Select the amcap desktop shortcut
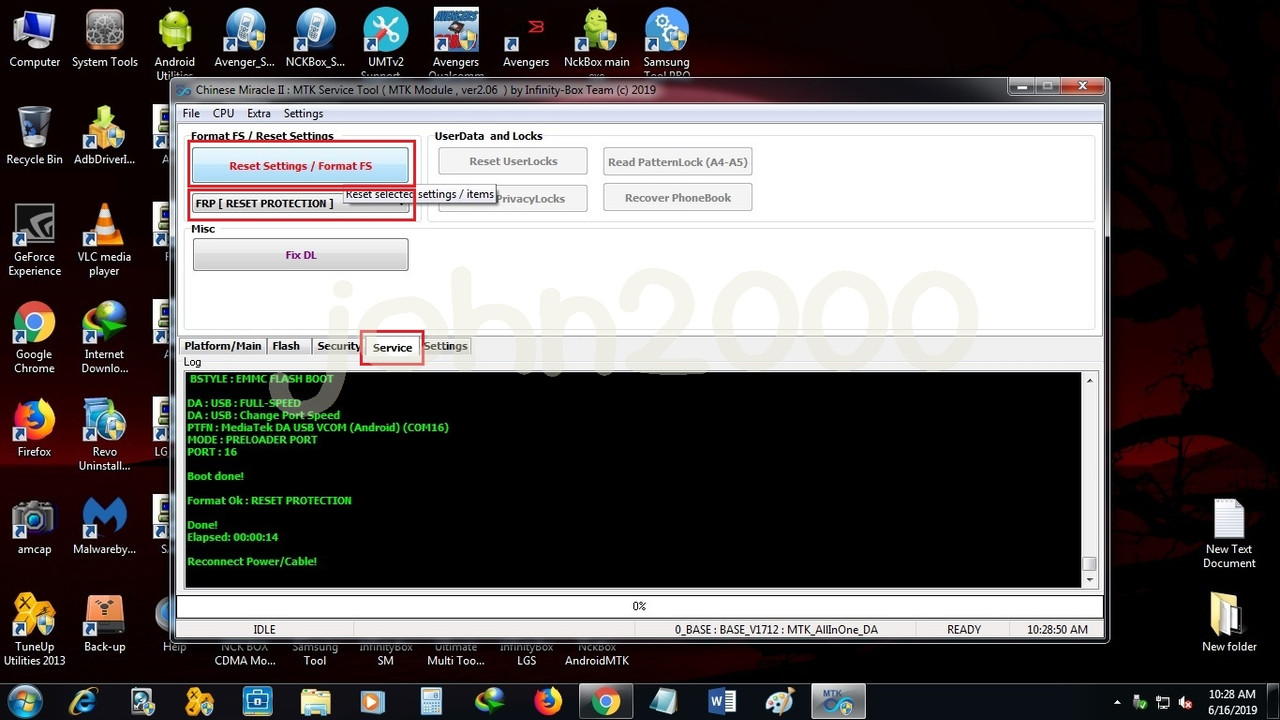This screenshot has width=1280, height=720. coord(35,525)
